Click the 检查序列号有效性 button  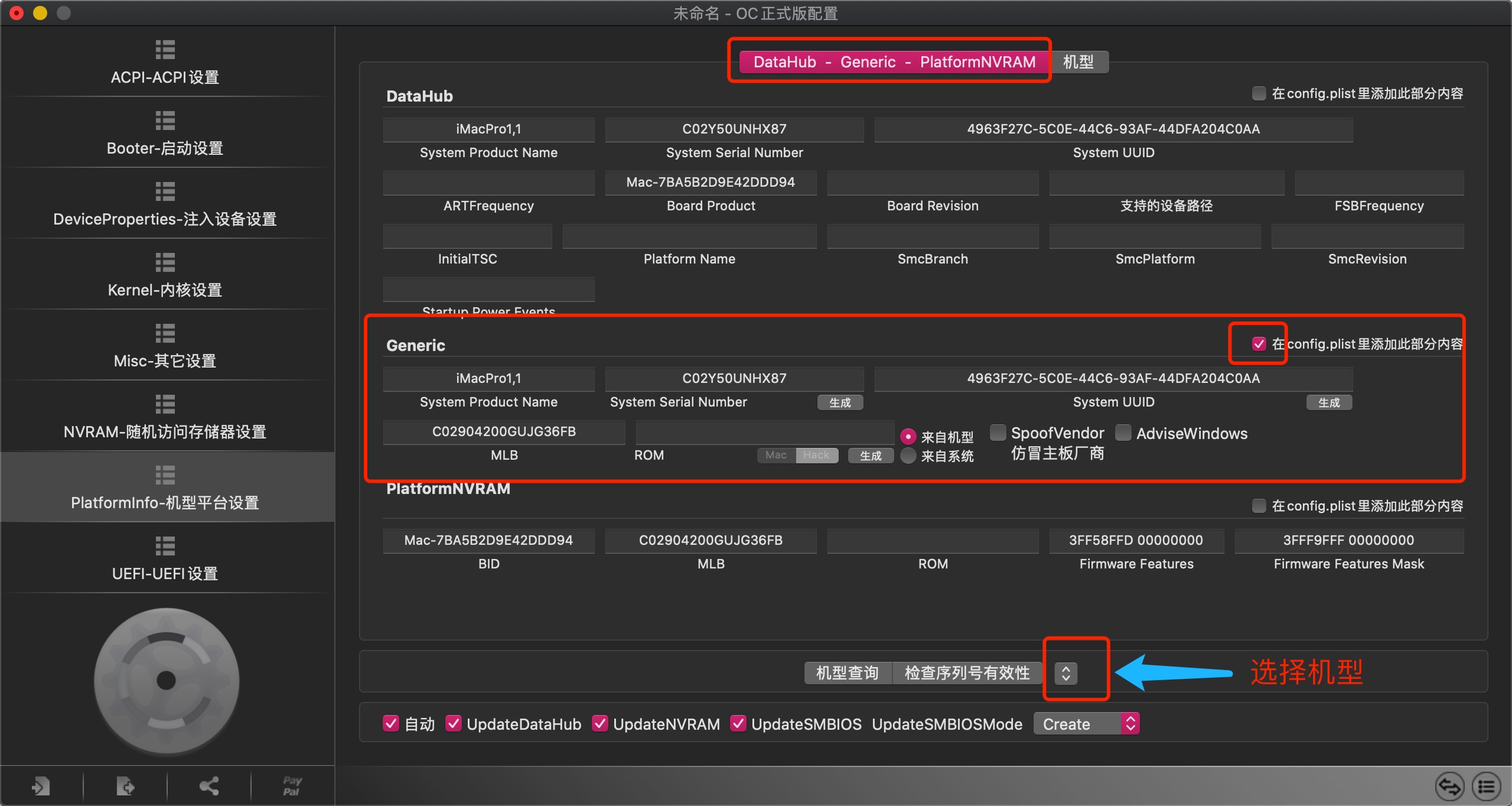[x=967, y=673]
